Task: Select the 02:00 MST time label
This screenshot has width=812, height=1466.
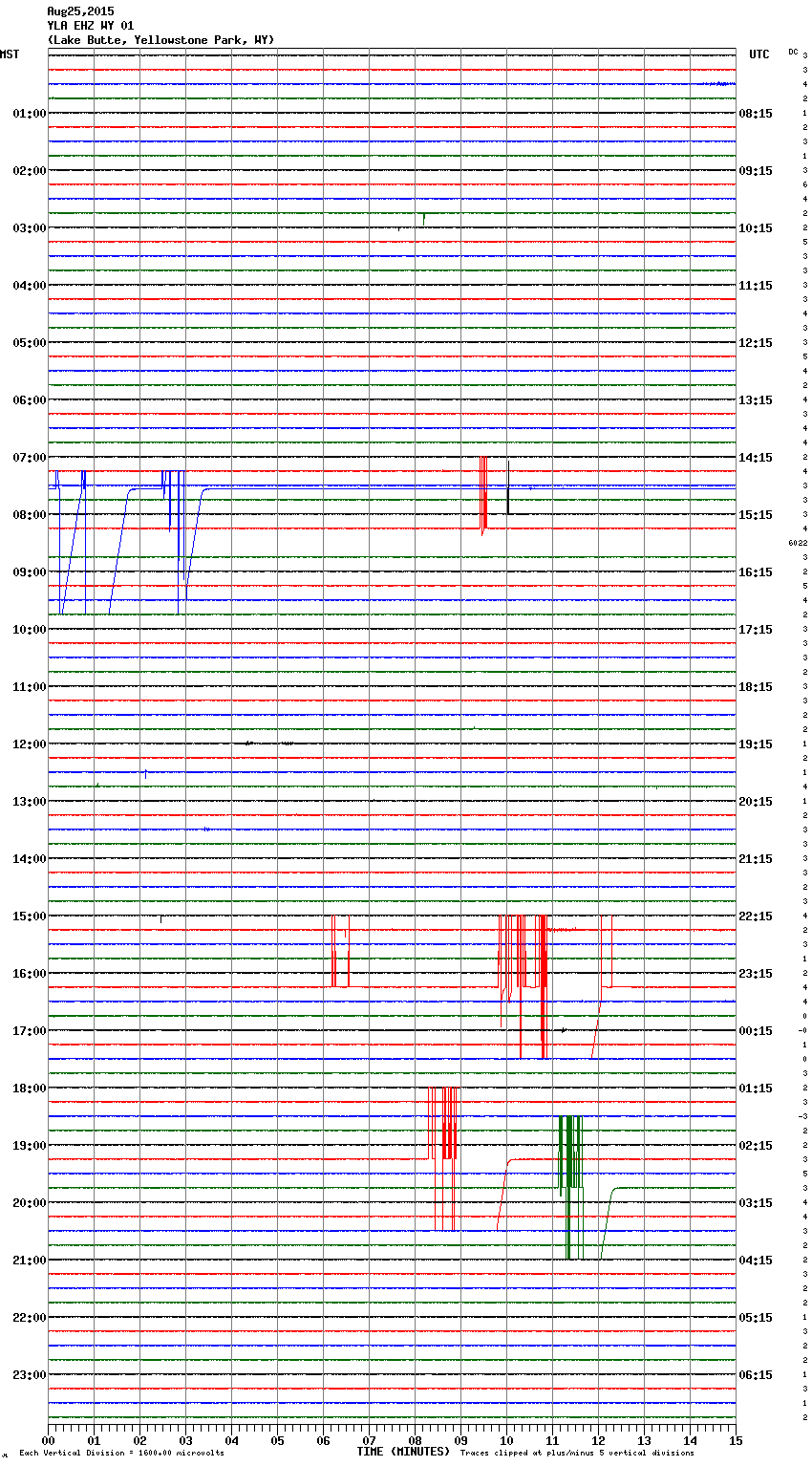Action: coord(29,170)
